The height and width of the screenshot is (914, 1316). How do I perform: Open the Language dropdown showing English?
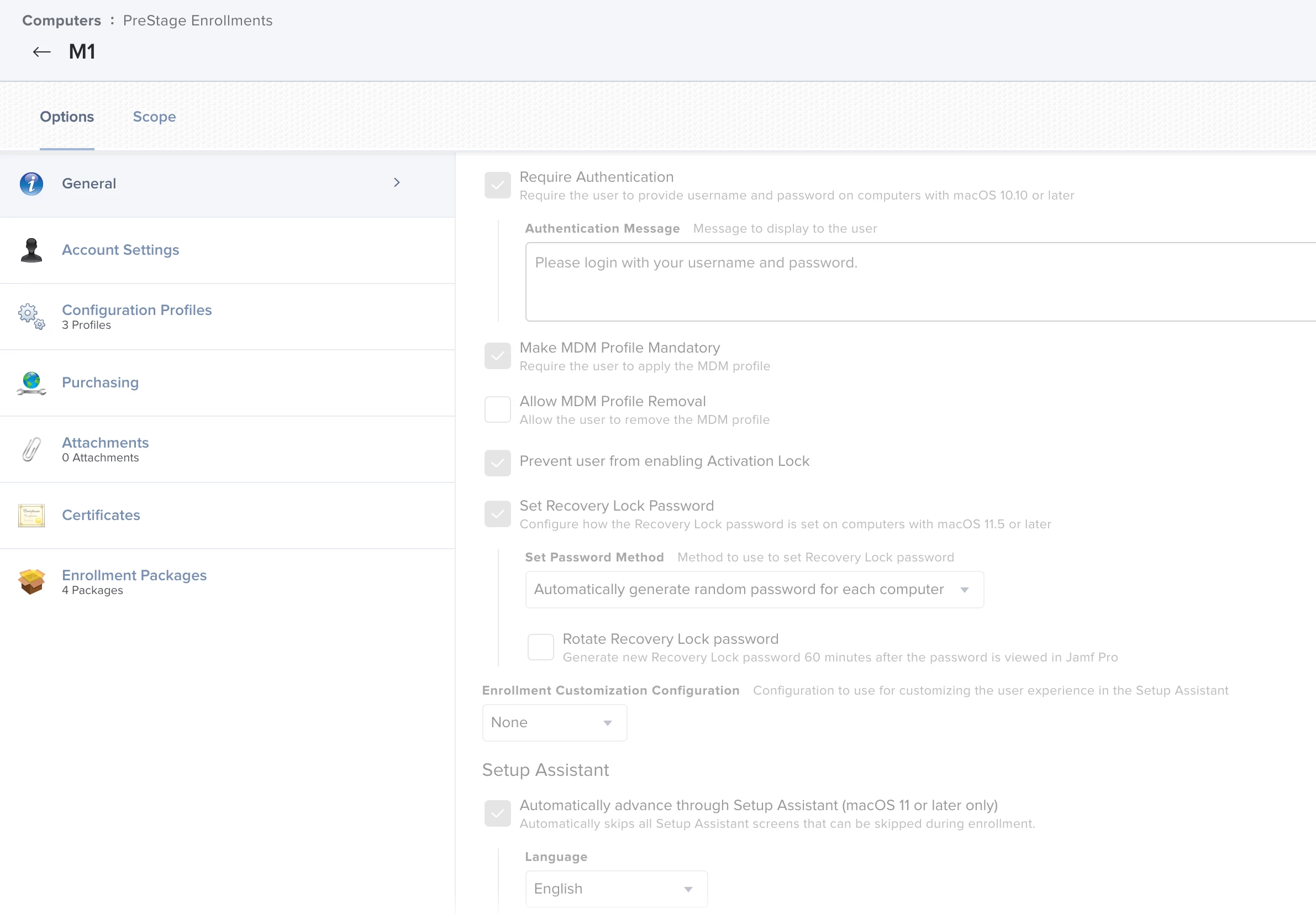[x=616, y=888]
